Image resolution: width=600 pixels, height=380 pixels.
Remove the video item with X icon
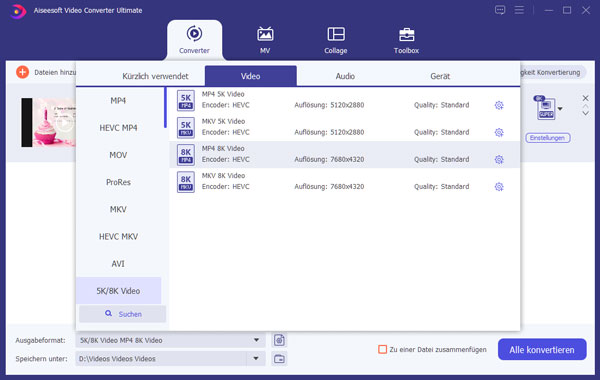(585, 98)
